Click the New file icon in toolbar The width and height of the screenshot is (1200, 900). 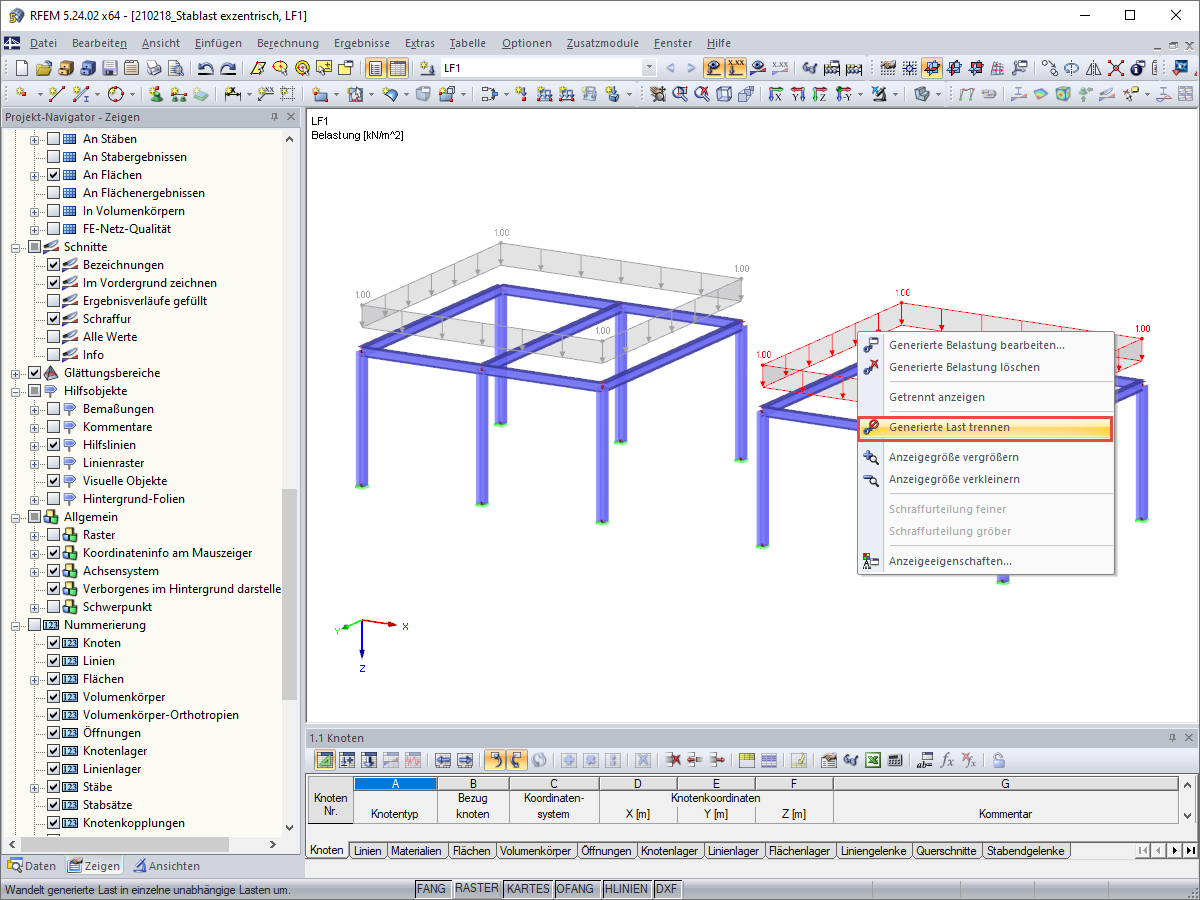coord(22,68)
